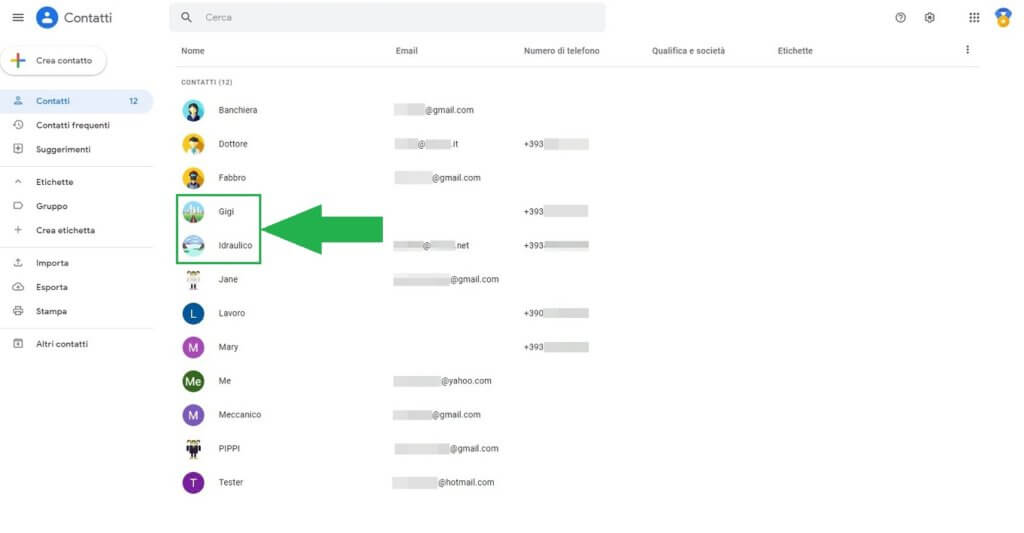The width and height of the screenshot is (1024, 533).
Task: Click the Esporta cloud icon
Action: pyautogui.click(x=18, y=287)
